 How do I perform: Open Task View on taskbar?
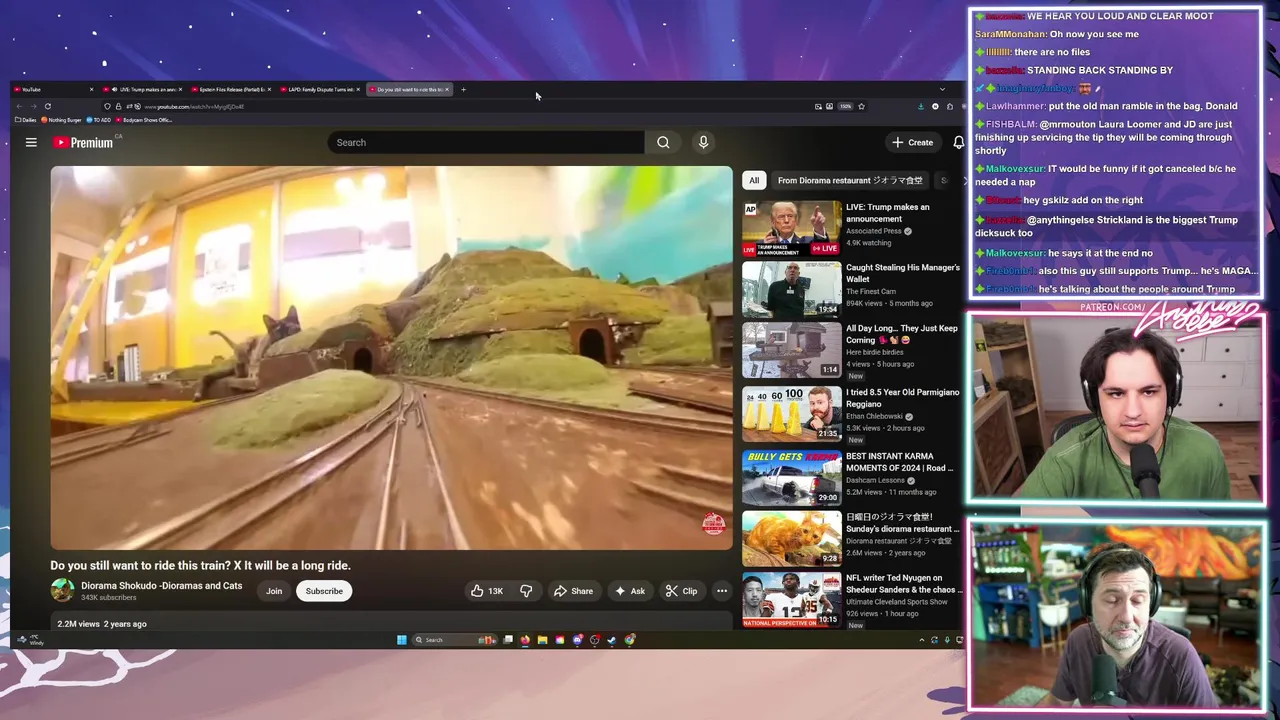508,640
